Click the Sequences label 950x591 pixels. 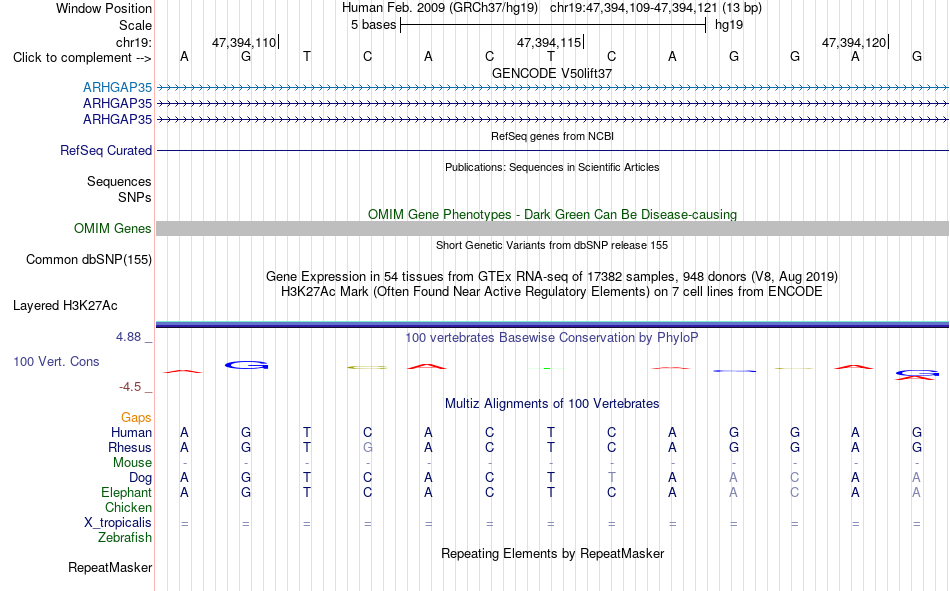(119, 181)
